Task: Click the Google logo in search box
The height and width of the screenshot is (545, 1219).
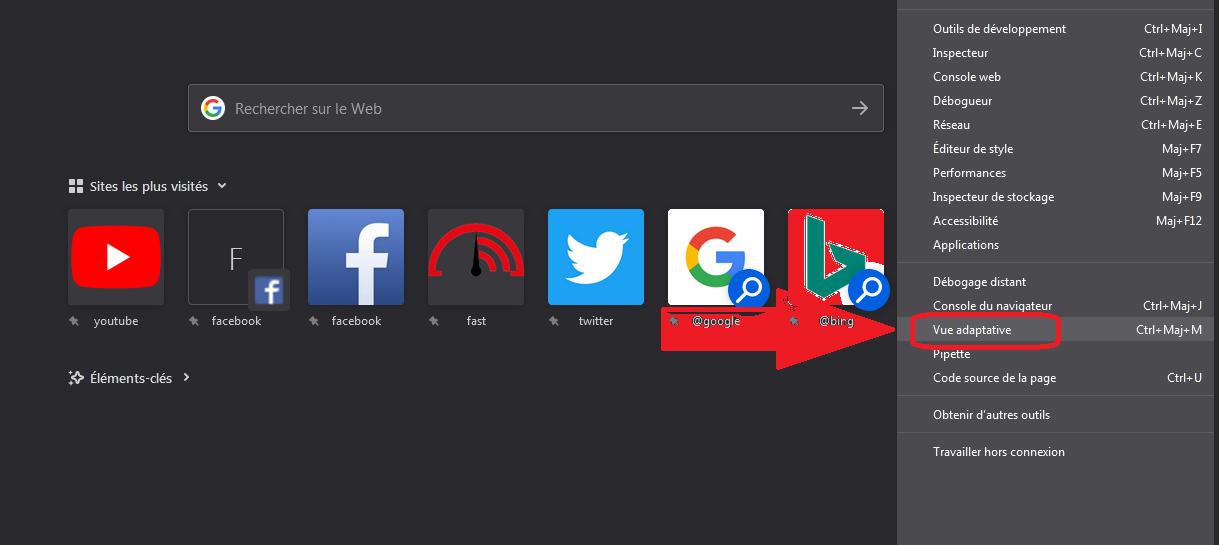Action: coord(212,108)
